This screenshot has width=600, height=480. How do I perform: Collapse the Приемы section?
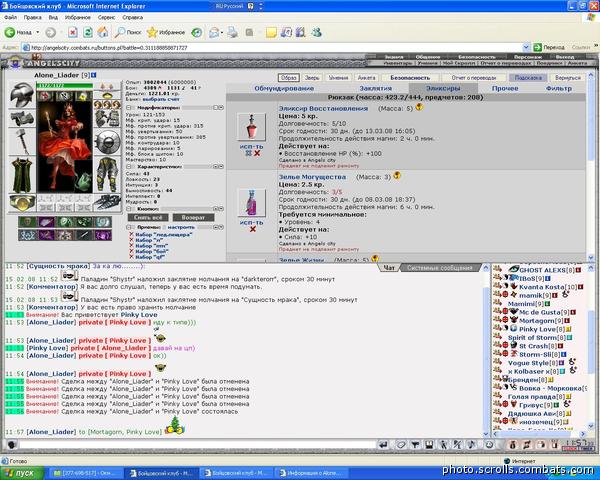click(x=129, y=227)
